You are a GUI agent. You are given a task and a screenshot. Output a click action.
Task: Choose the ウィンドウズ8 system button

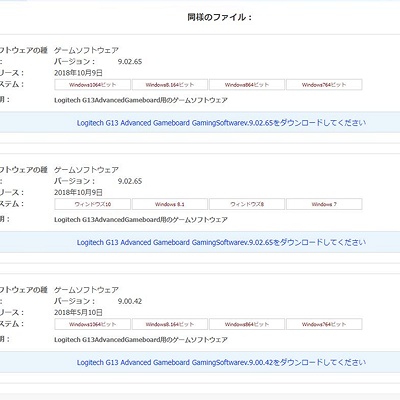click(247, 204)
